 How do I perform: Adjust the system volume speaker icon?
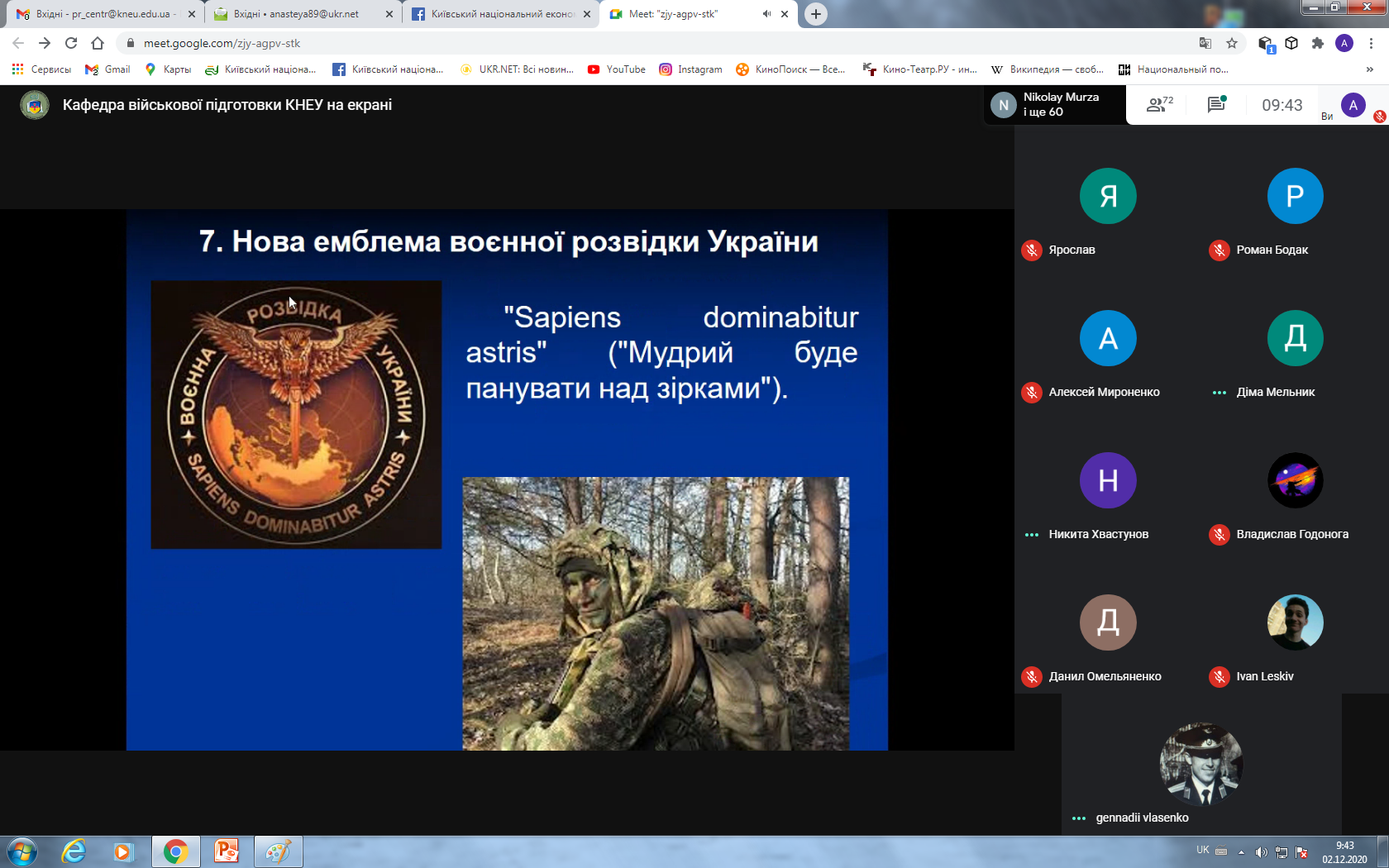(1261, 852)
